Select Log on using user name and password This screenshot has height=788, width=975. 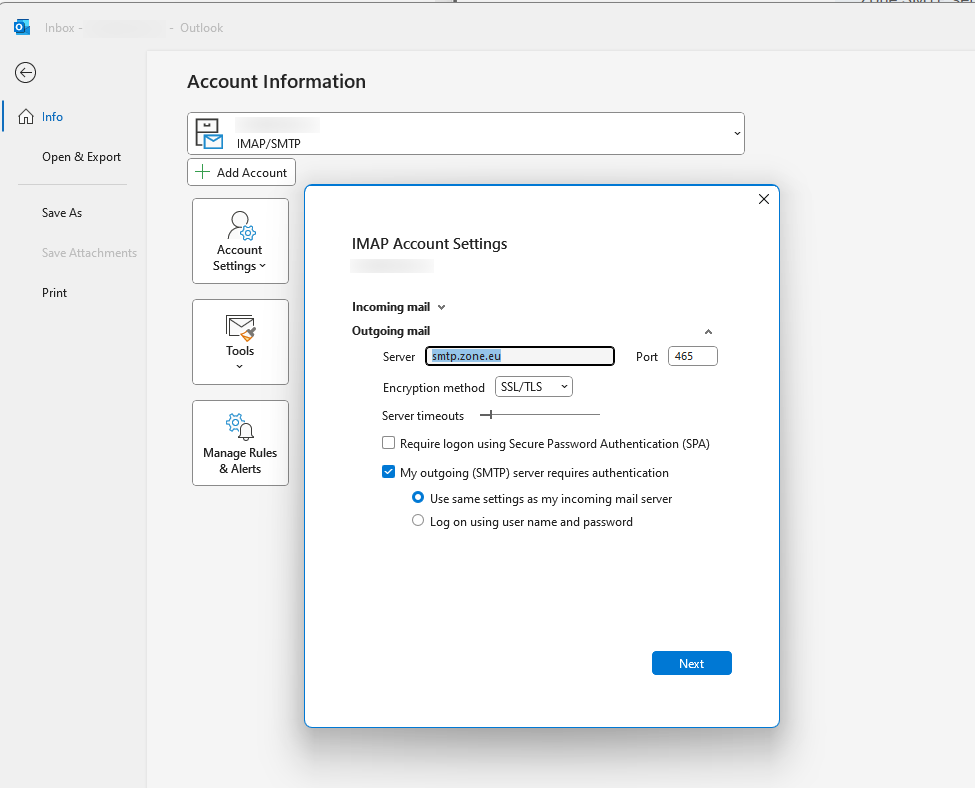[x=418, y=521]
